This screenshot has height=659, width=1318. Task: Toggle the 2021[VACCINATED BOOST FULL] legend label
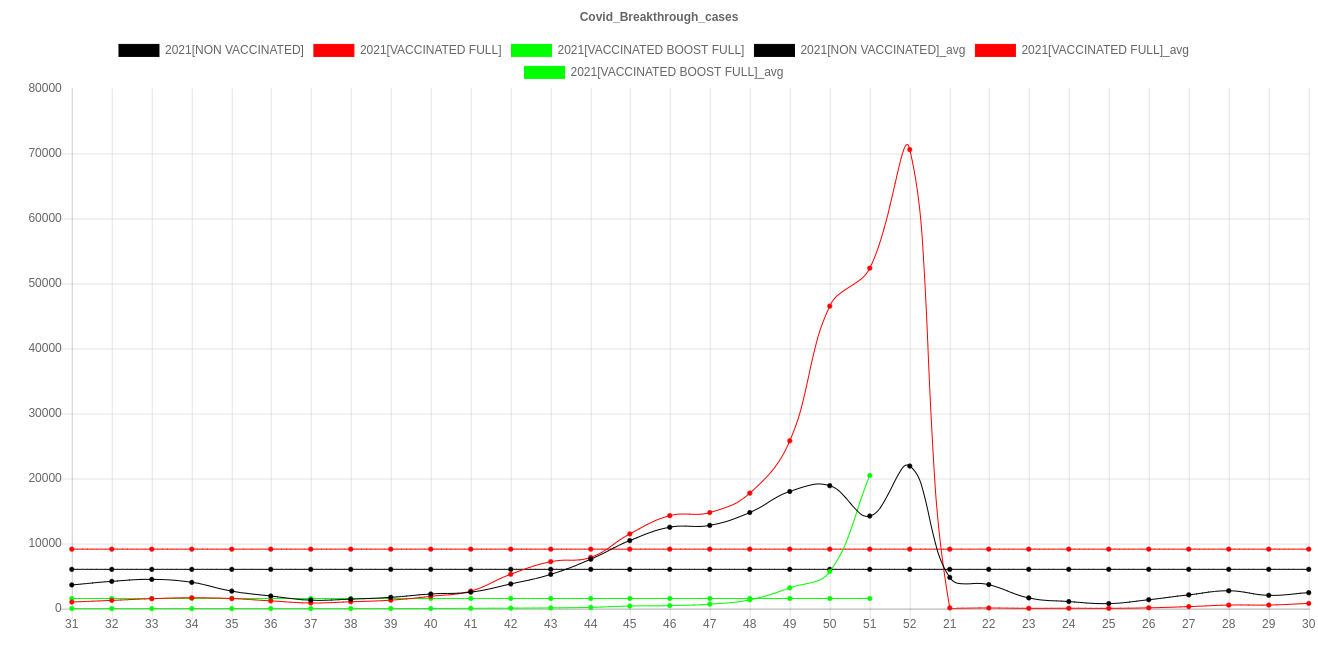[650, 50]
